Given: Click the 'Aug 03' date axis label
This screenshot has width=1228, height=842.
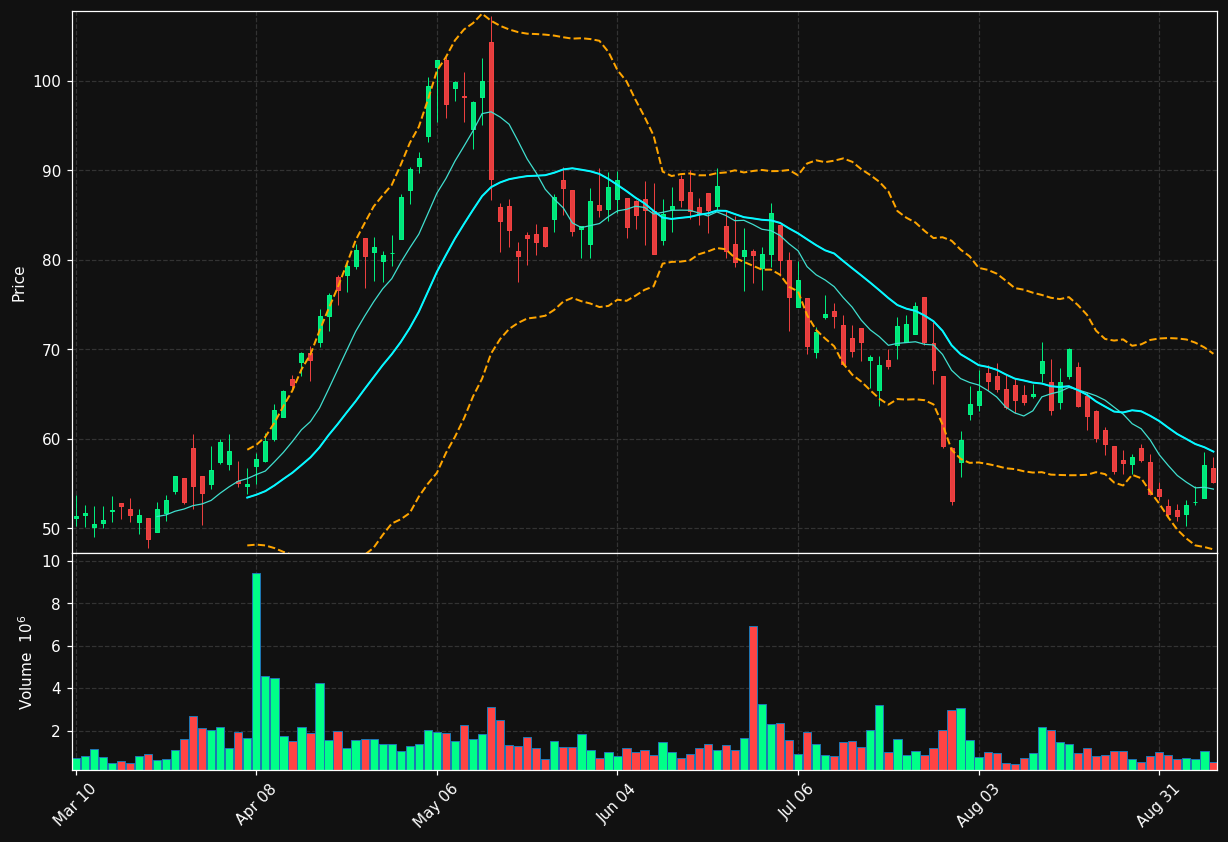Looking at the screenshot, I should tap(978, 805).
